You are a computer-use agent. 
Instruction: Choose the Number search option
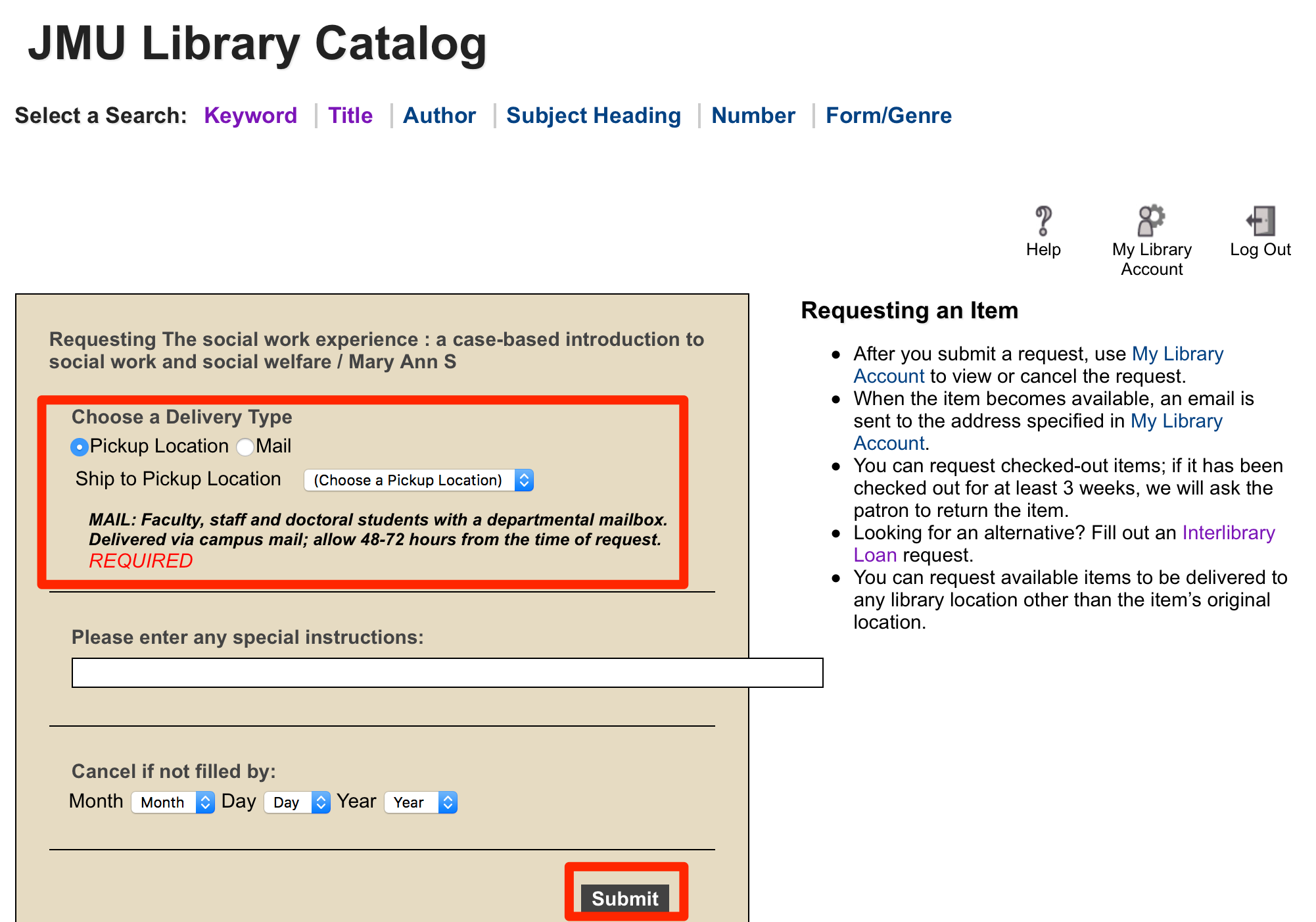[753, 116]
